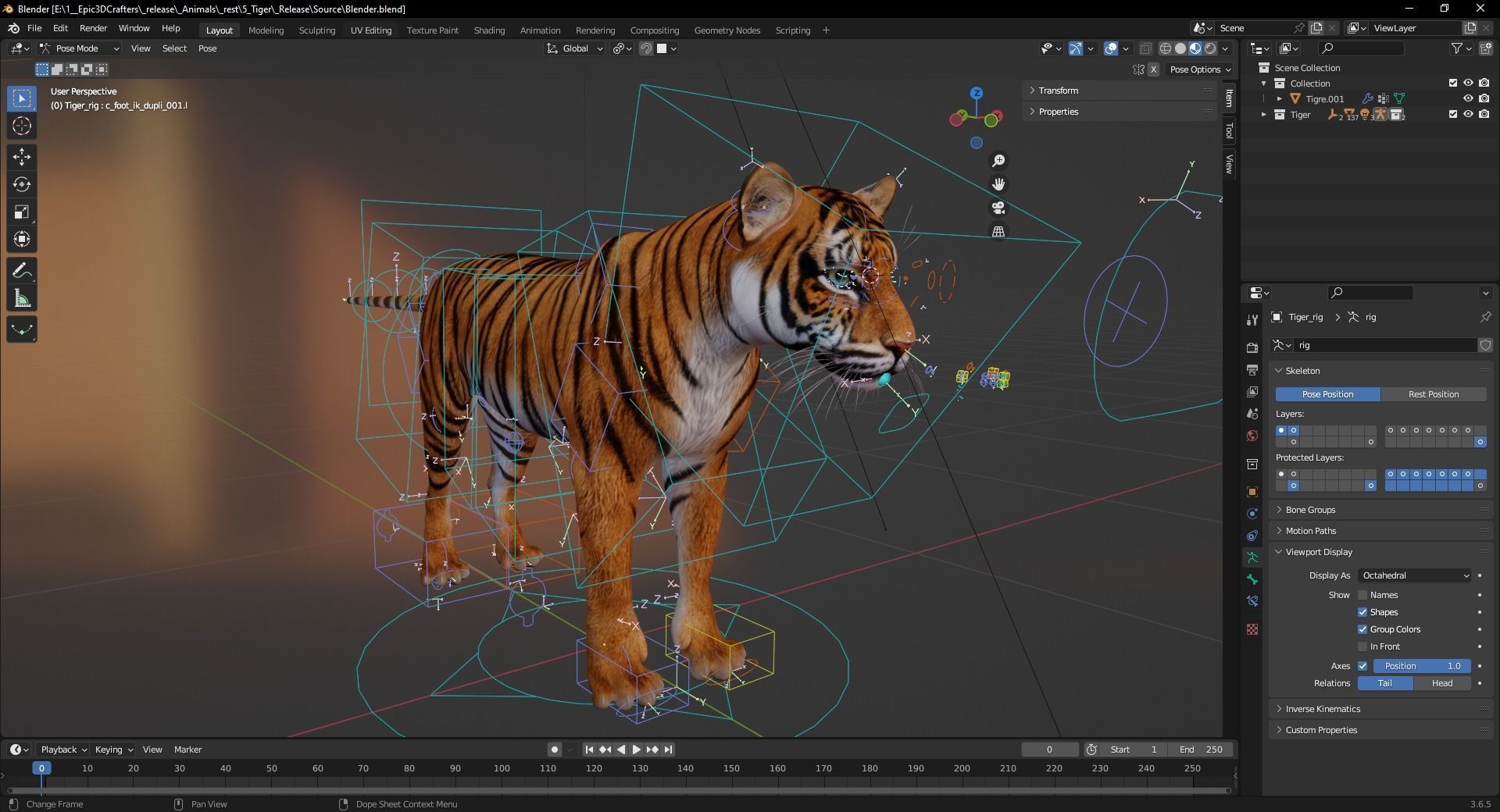This screenshot has width=1500, height=812.
Task: Switch to the Shading workspace tab
Action: pyautogui.click(x=489, y=30)
